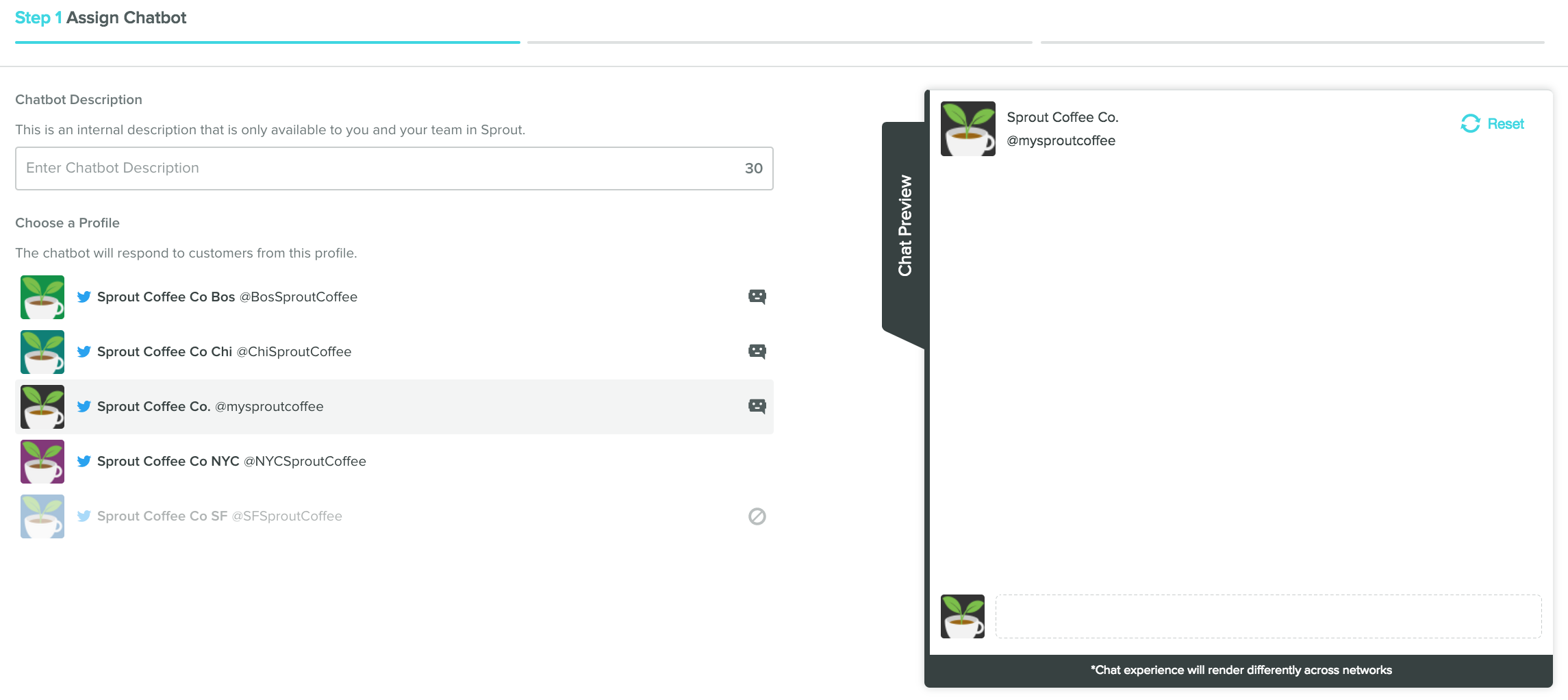Screen dimensions: 1568x700
Task: Click the Sprout Coffee Co. name in chat preview header
Action: [x=1063, y=117]
